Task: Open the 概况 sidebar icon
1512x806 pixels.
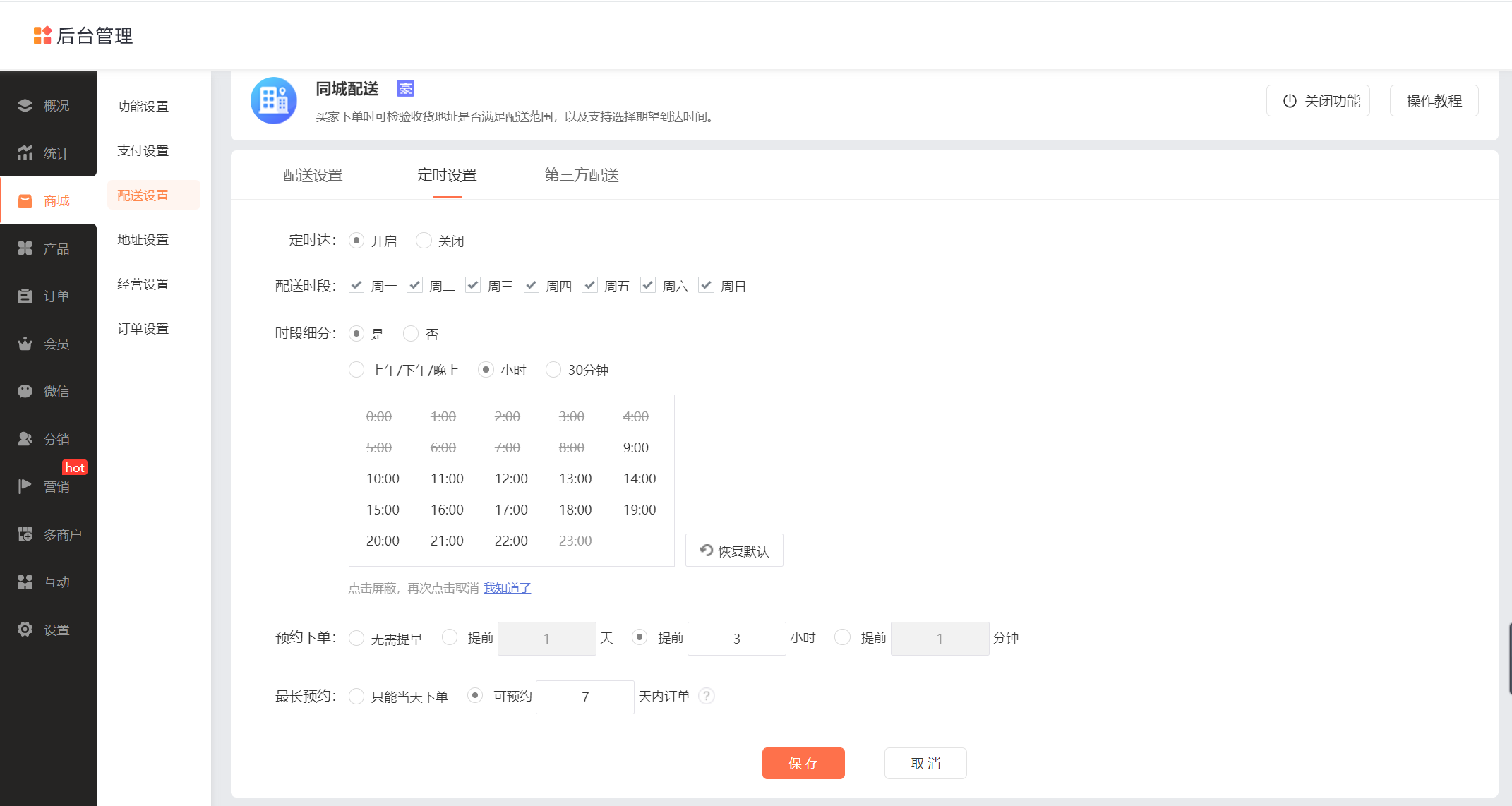Action: pyautogui.click(x=25, y=105)
